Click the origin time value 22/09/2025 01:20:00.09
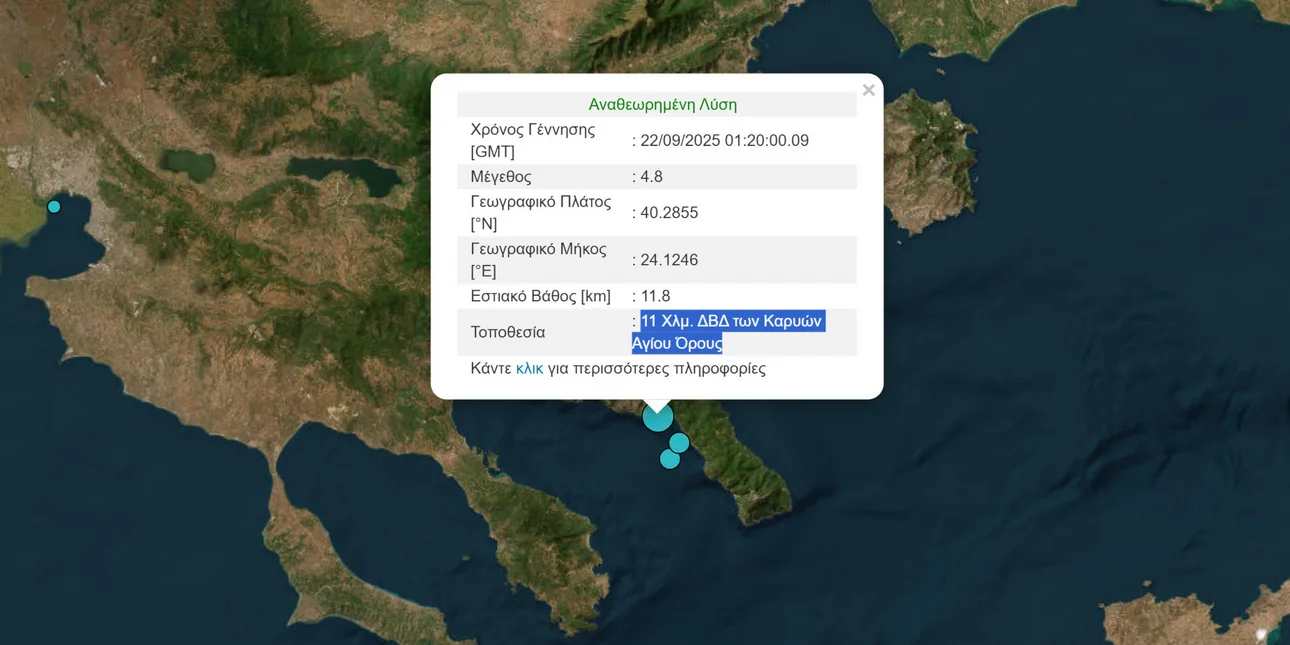 (x=724, y=141)
